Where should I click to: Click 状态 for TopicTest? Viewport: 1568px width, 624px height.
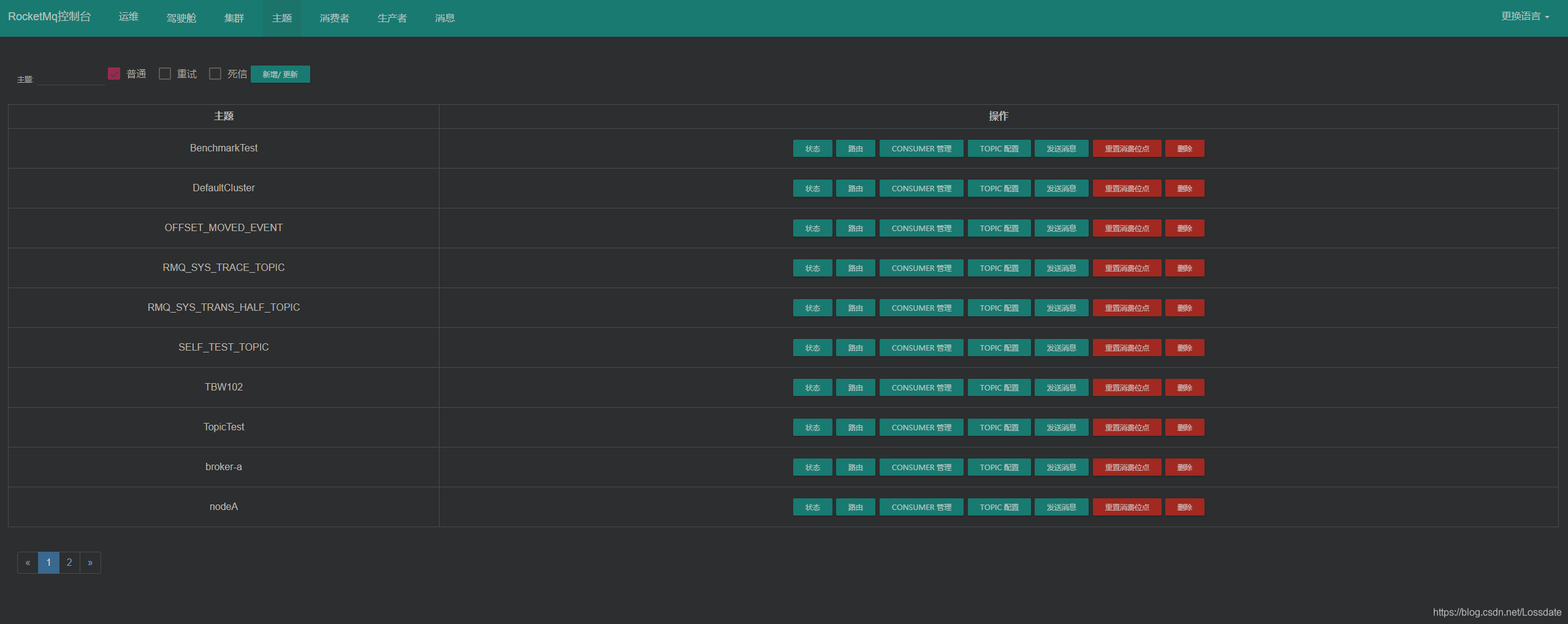(813, 427)
